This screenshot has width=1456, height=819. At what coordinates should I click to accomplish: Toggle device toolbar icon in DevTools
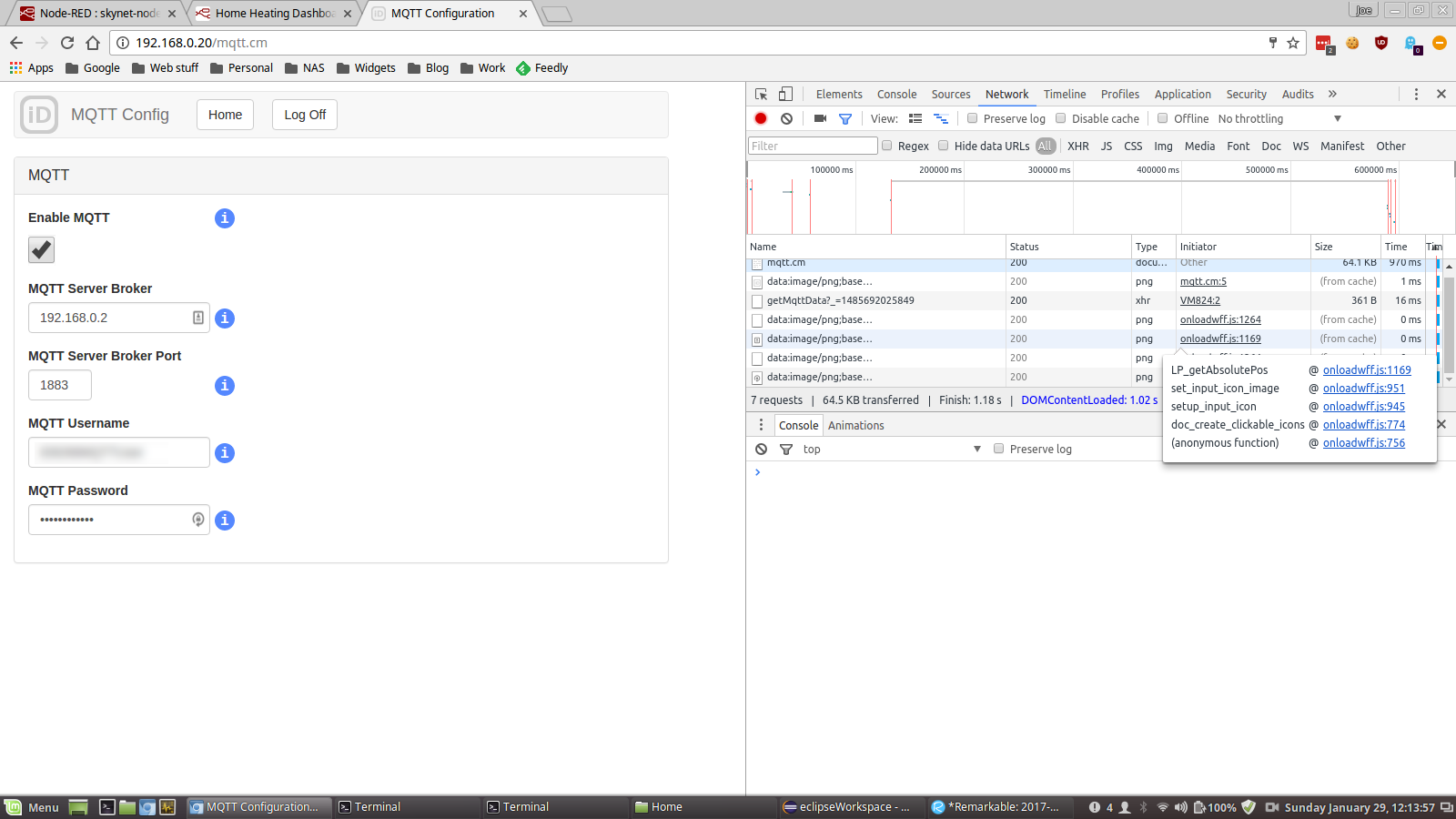point(785,94)
